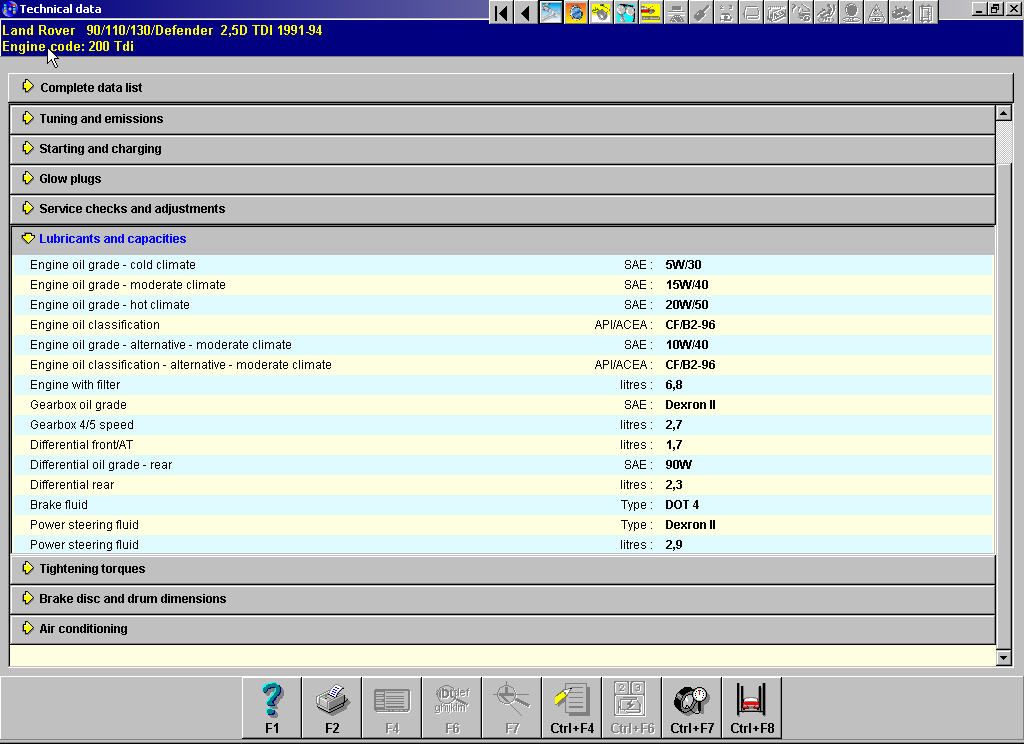
Task: Click the 'Engine oil classification' row label
Action: pyautogui.click(x=95, y=325)
